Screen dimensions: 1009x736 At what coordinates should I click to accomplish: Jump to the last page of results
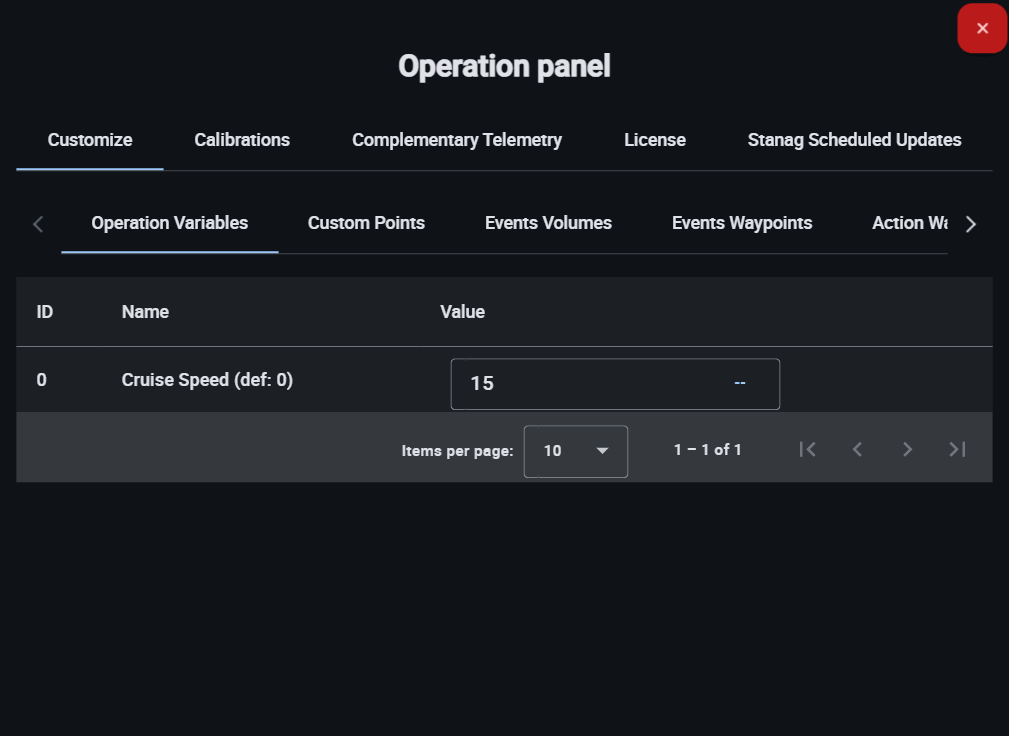coord(957,450)
